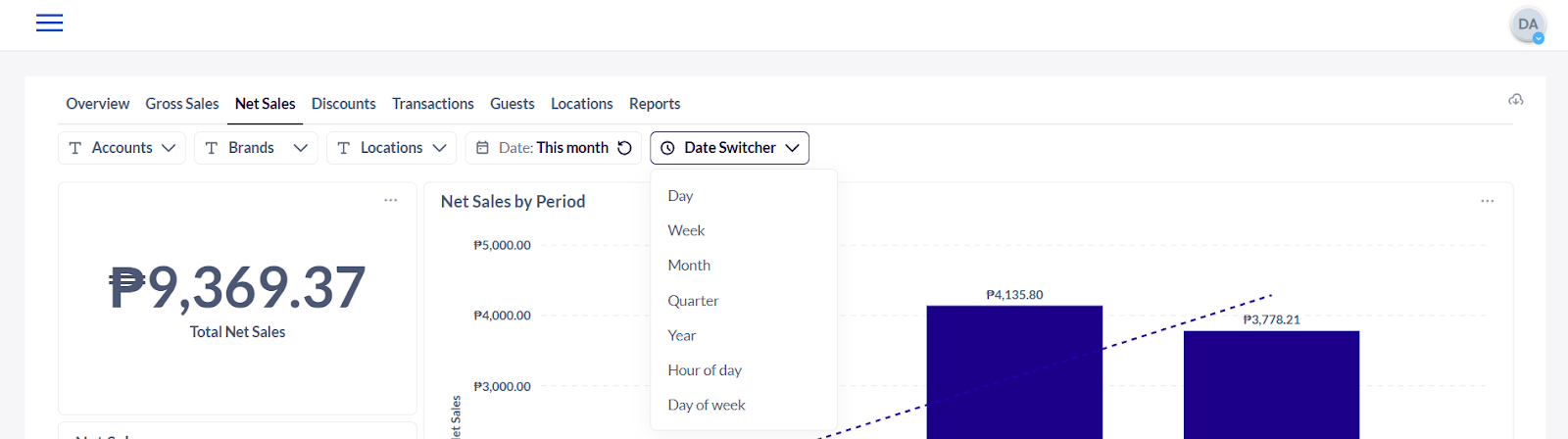Screen dimensions: 1568x439
Task: Click the DA user avatar
Action: pos(1528,25)
